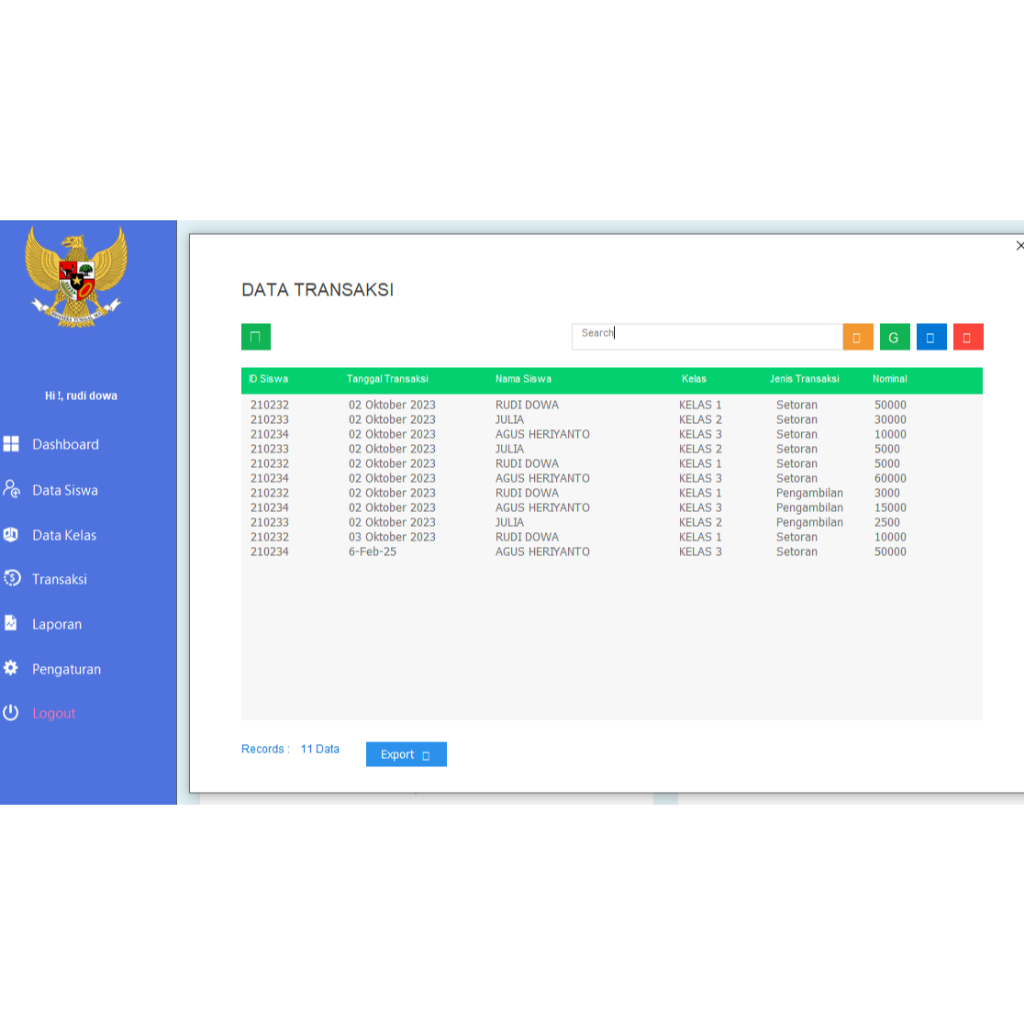Click RUDI DOWA in the 03 Oktober 2023 row

527,537
